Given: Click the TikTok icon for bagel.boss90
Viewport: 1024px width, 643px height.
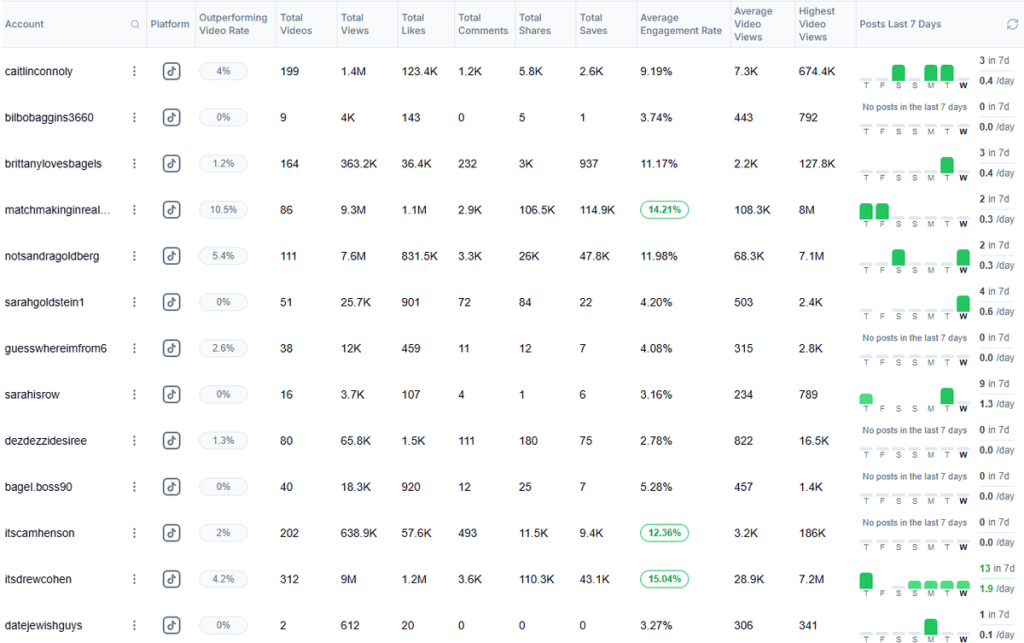Looking at the screenshot, I should pyautogui.click(x=172, y=487).
